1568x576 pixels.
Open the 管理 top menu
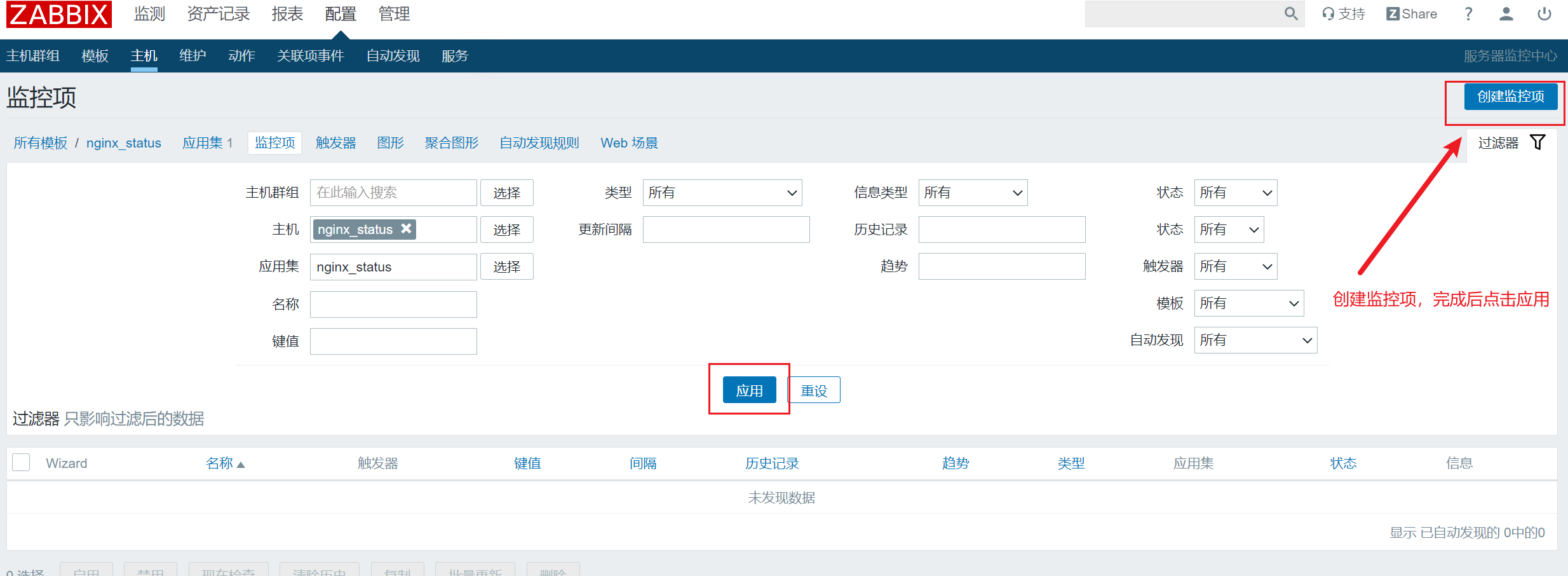(394, 14)
